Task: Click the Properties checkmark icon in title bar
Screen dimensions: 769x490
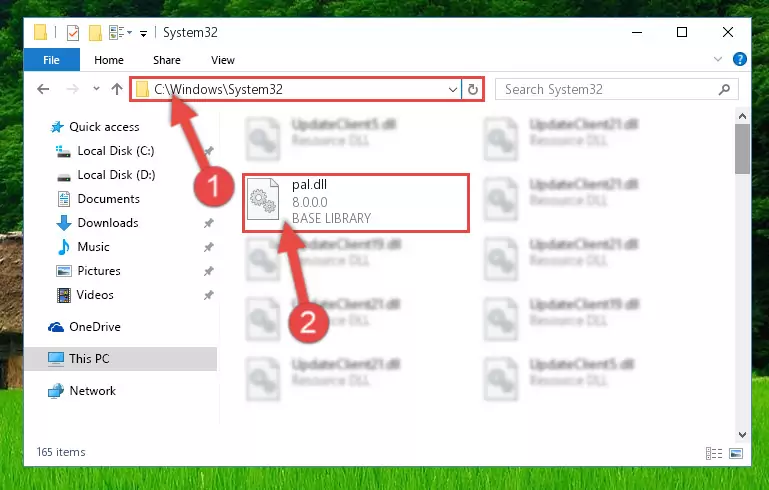Action: 73,33
